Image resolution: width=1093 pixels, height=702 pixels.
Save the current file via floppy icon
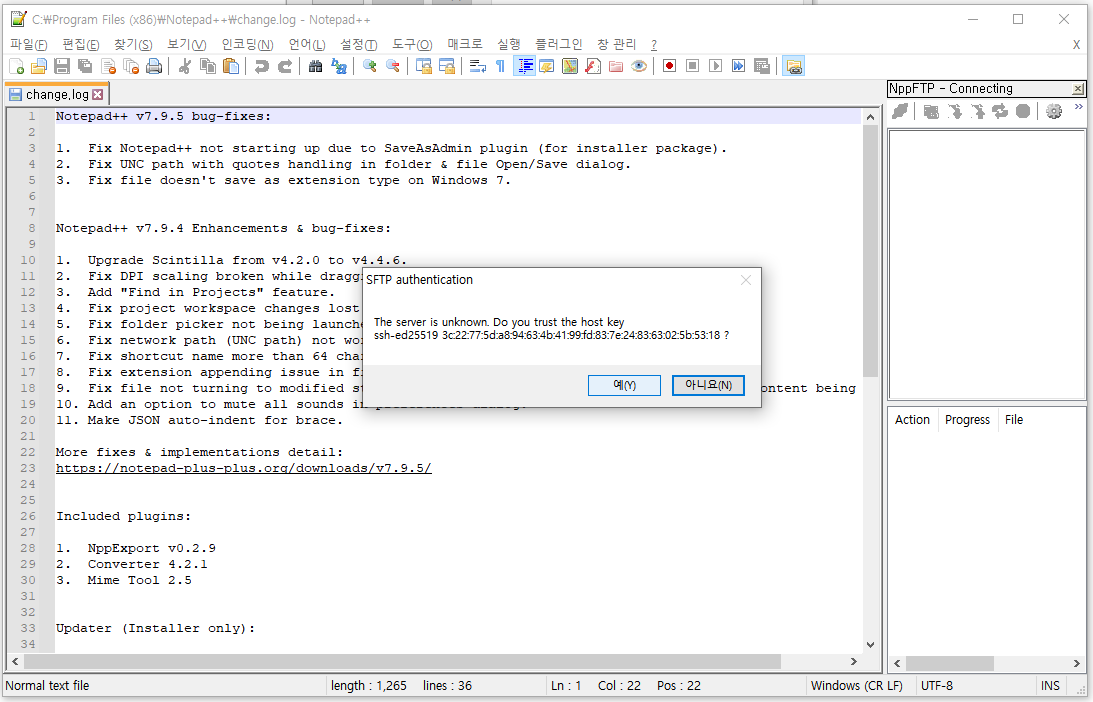pos(62,66)
